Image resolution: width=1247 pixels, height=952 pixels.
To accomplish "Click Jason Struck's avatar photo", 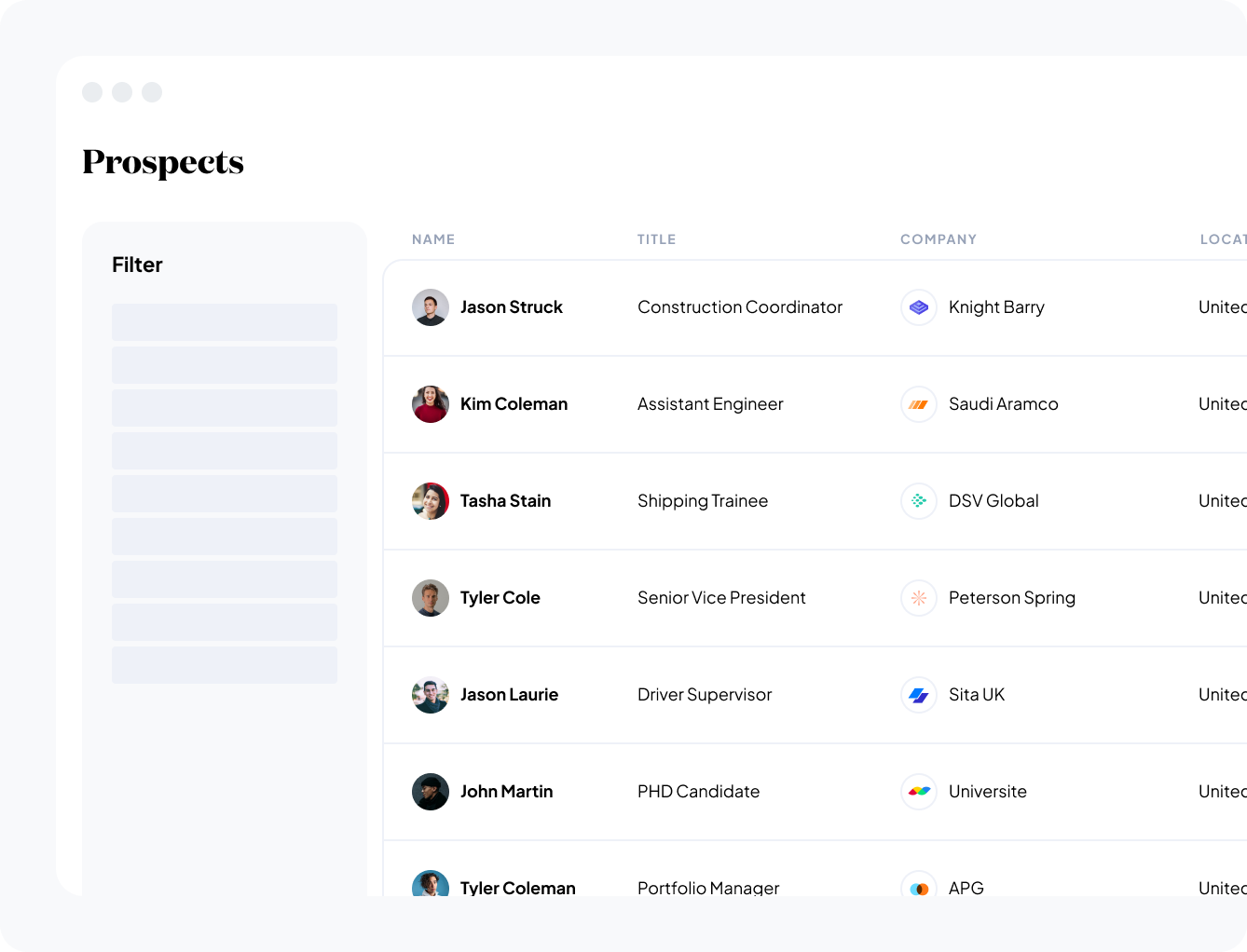I will pos(431,307).
